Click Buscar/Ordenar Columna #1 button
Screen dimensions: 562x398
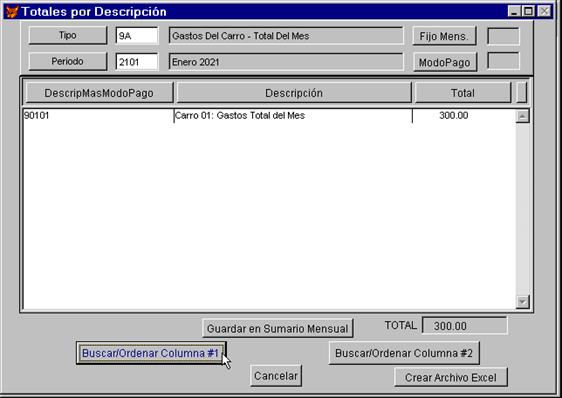pyautogui.click(x=151, y=353)
